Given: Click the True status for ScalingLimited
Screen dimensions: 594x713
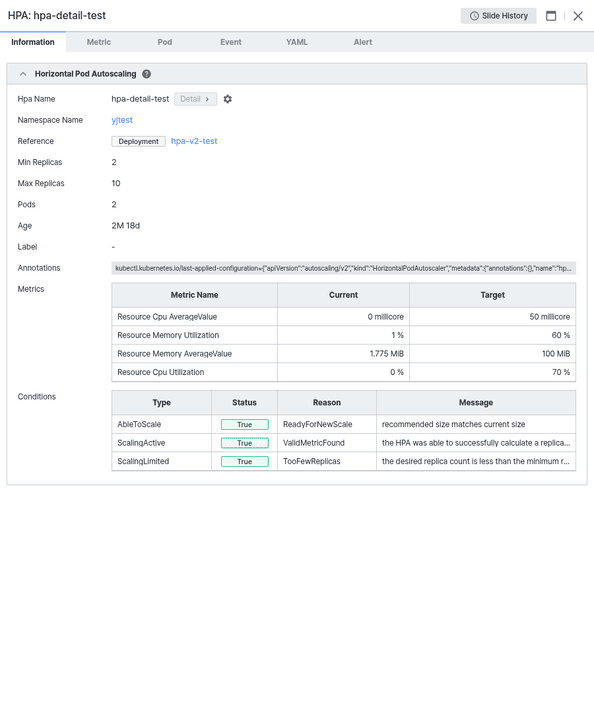Looking at the screenshot, I should pyautogui.click(x=245, y=462).
